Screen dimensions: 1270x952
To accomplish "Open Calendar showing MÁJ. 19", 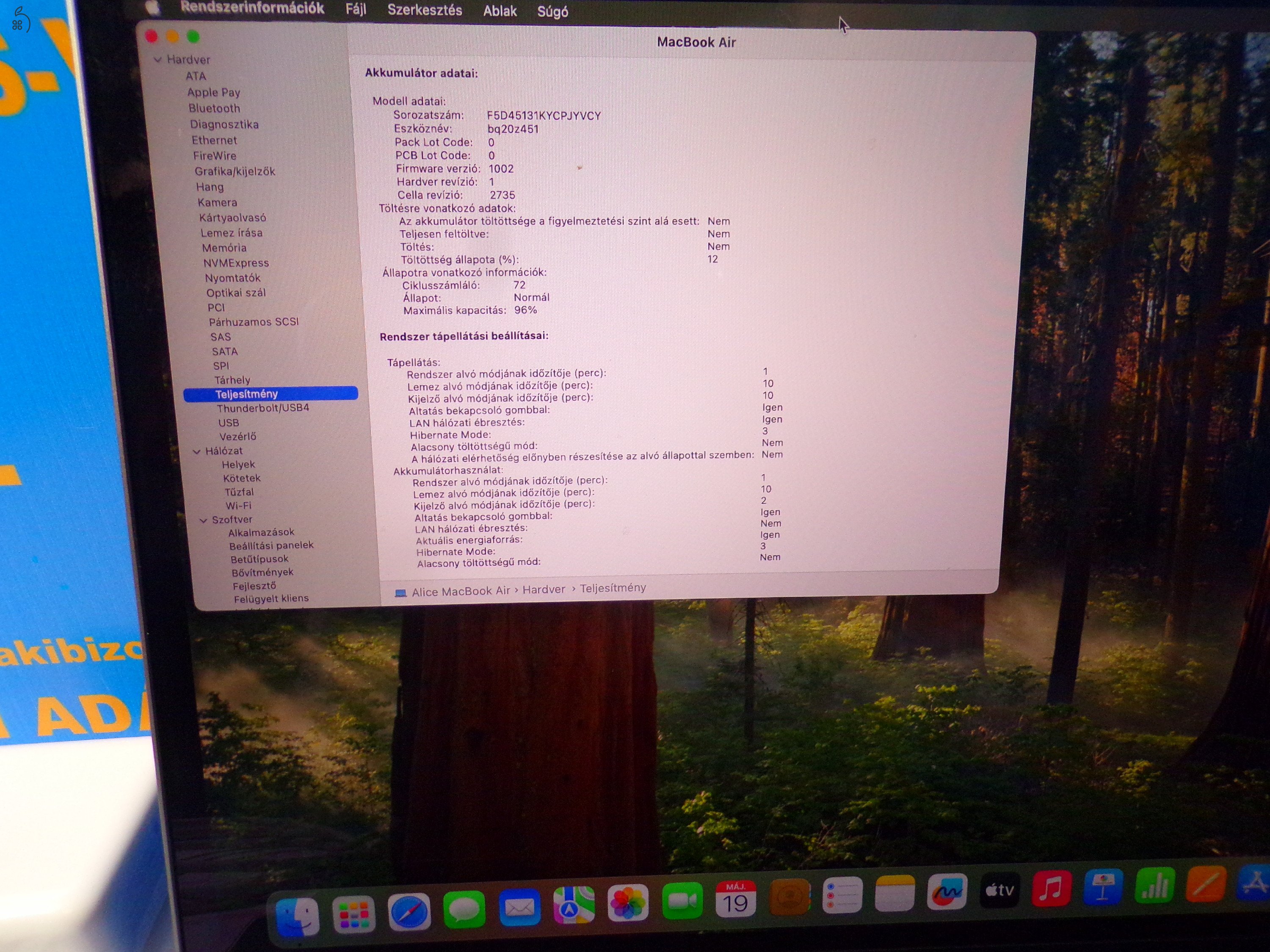I will click(735, 899).
